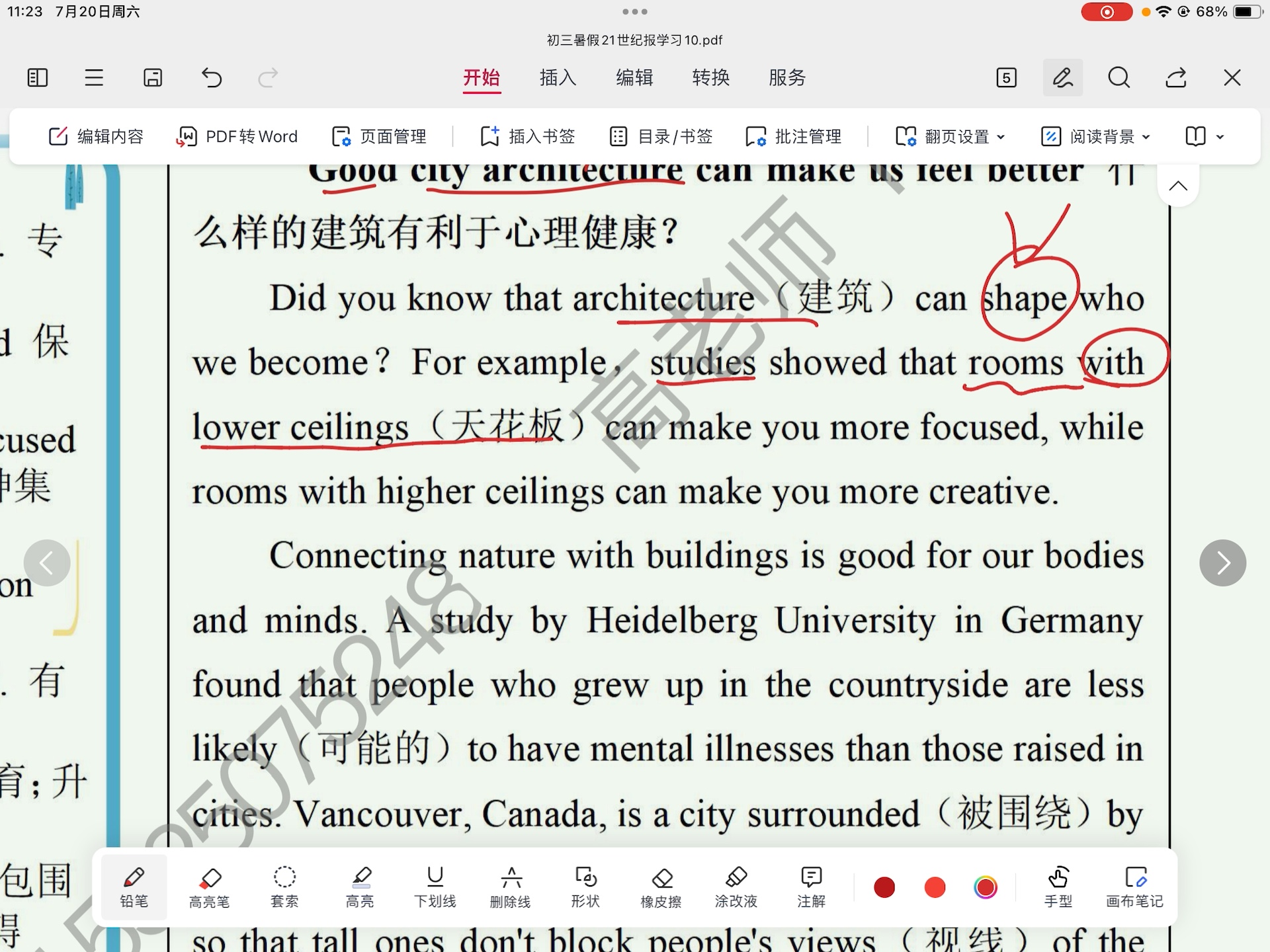Open the multicolor custom color picker
The height and width of the screenshot is (952, 1270).
[986, 887]
